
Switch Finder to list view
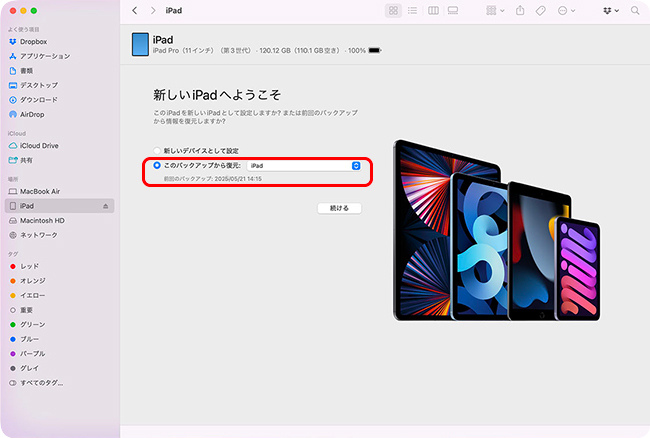412,11
